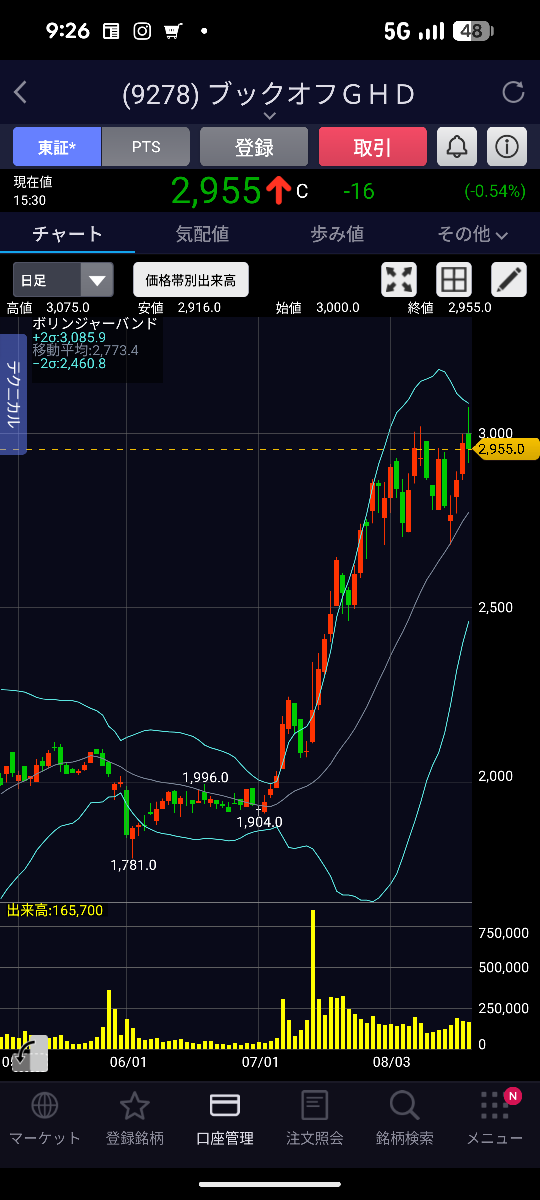540x1200 pixels.
Task: Open stock search (銘柄検索) tab
Action: pos(404,1118)
